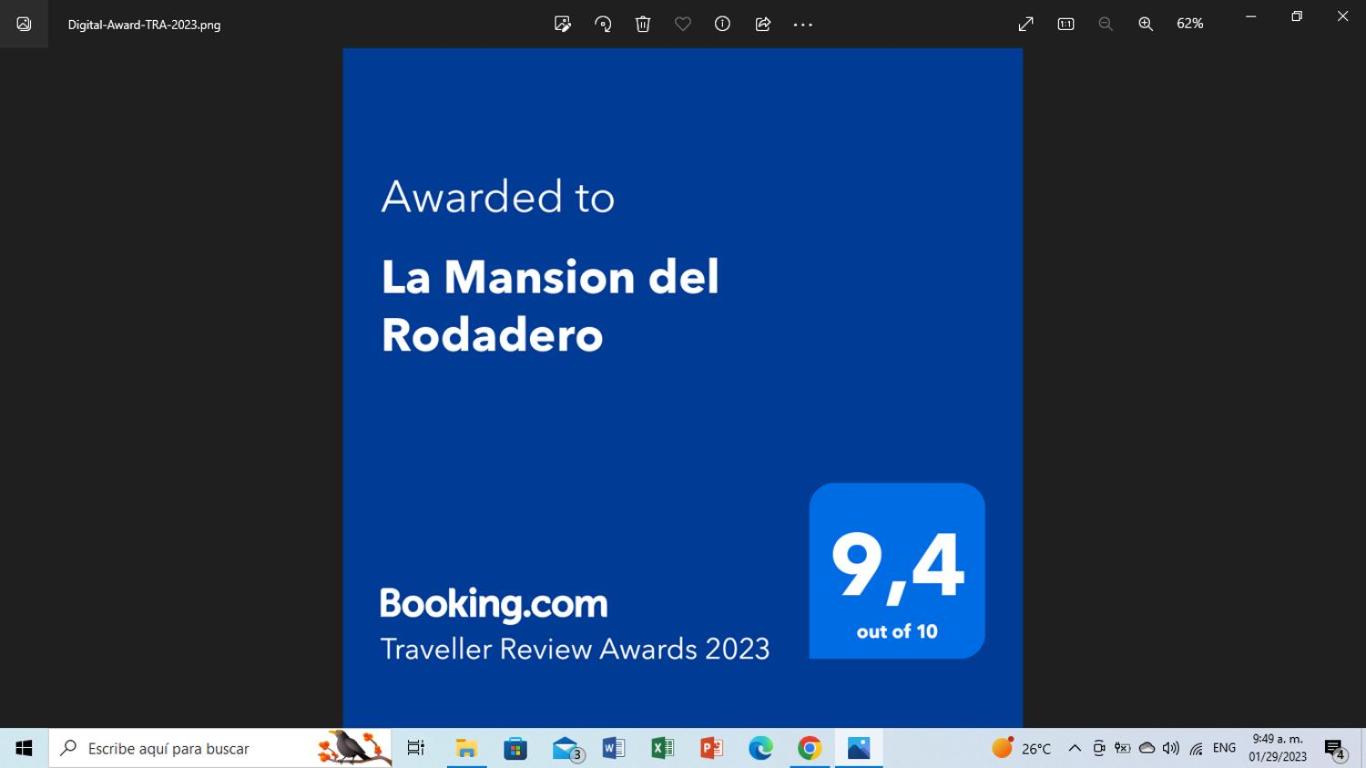The image size is (1366, 768).
Task: Open the file info icon
Action: [722, 24]
